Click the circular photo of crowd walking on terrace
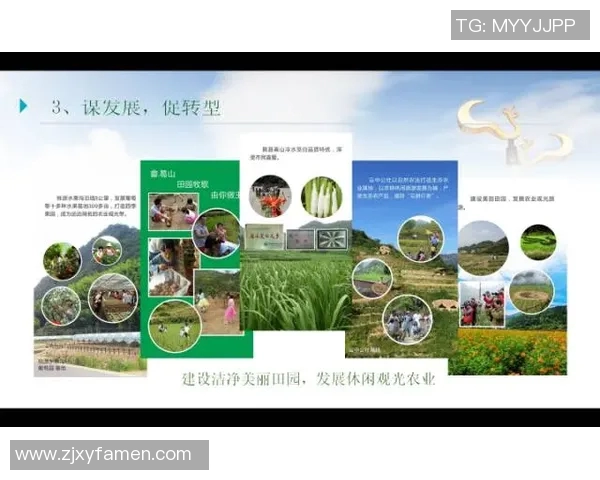 coord(408,320)
